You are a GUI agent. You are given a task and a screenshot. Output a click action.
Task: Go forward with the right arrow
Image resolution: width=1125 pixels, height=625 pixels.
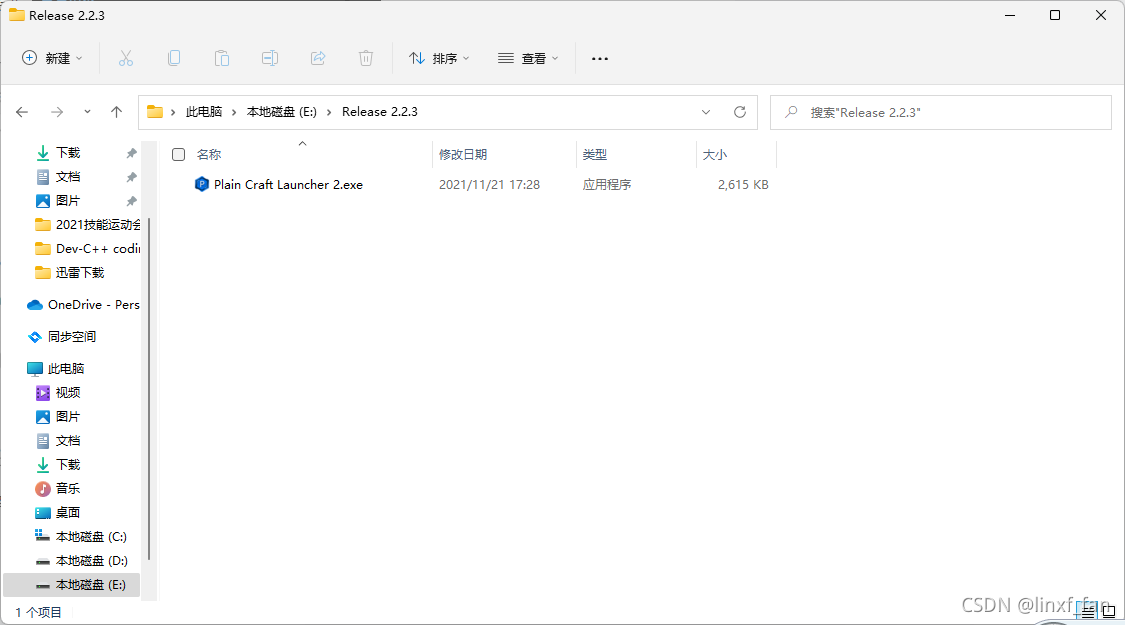[57, 112]
